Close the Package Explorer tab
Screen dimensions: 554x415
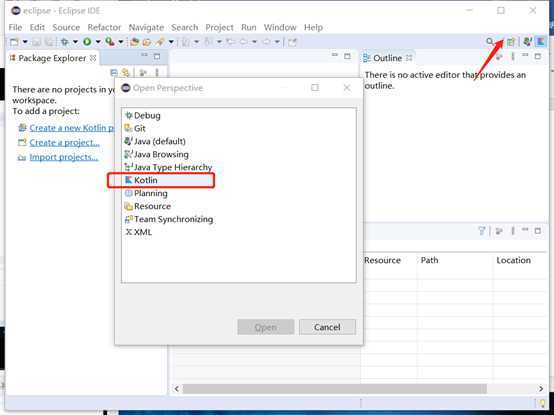(93, 58)
